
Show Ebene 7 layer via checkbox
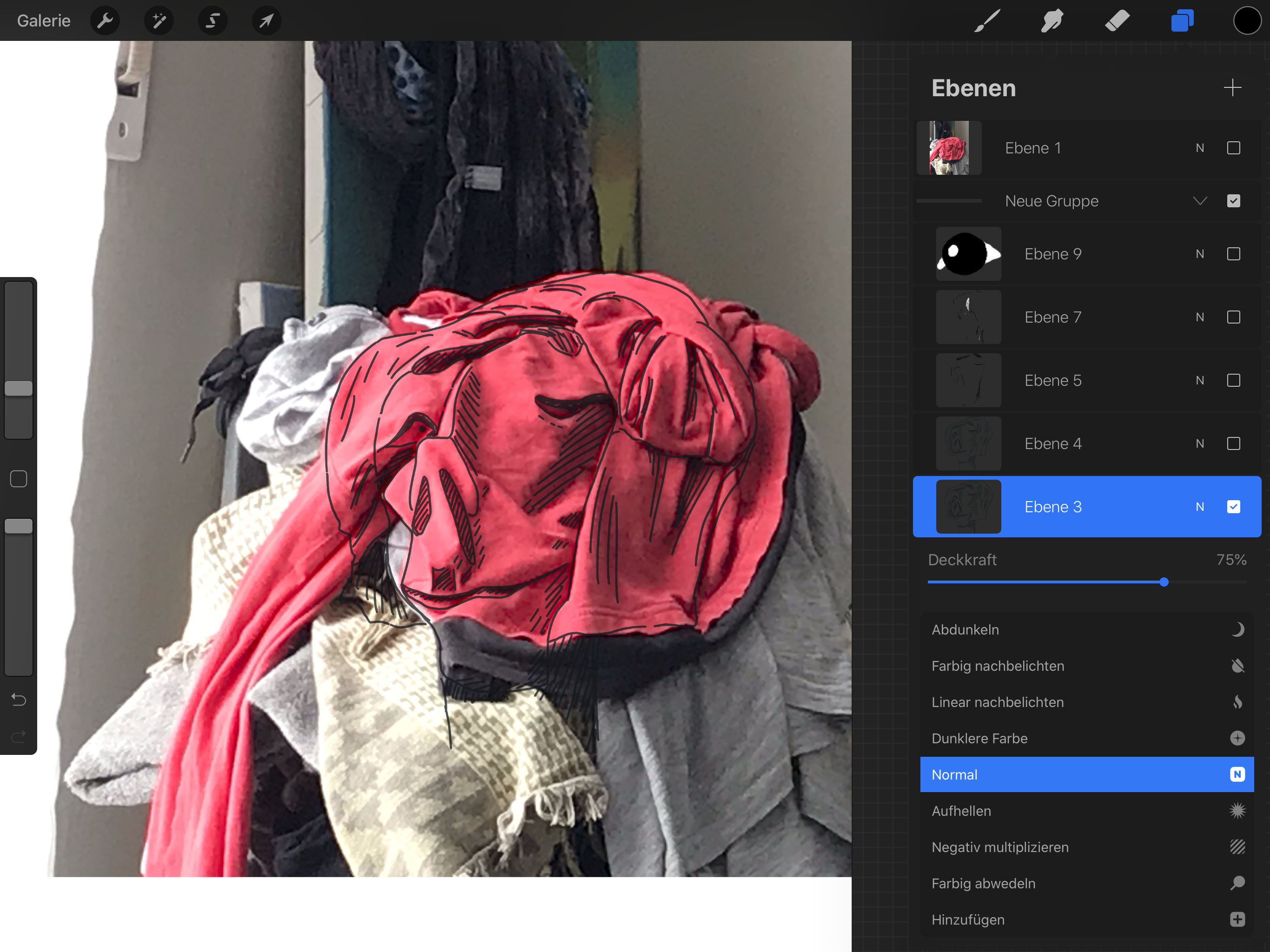1233,317
